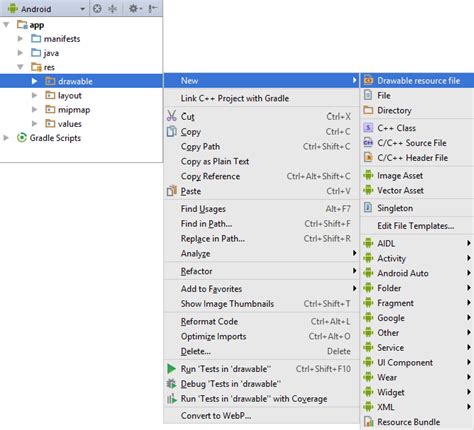Image resolution: width=474 pixels, height=430 pixels.
Task: Click the Widget android icon
Action: (x=368, y=392)
